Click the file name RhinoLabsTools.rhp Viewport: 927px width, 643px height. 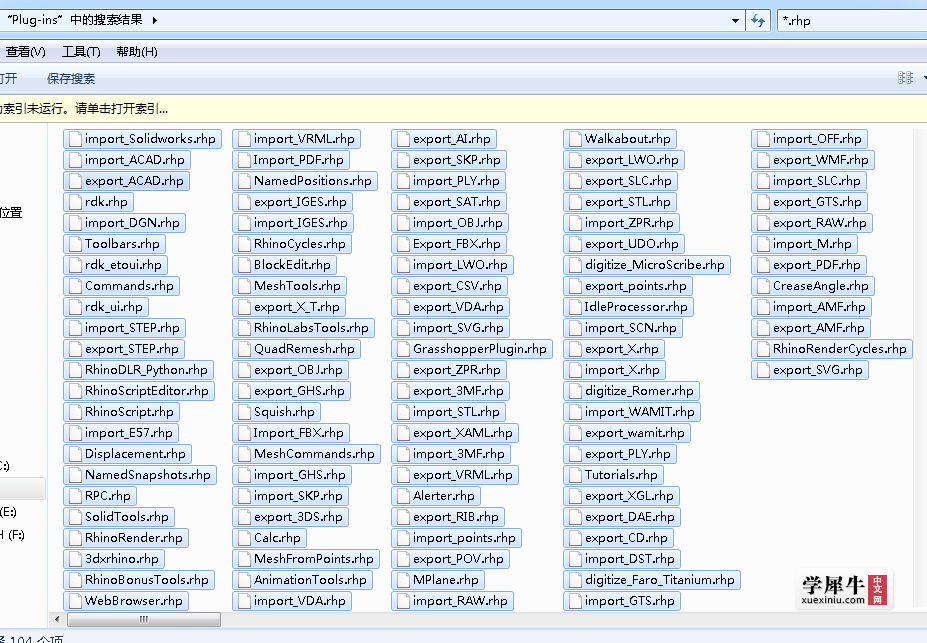point(311,328)
